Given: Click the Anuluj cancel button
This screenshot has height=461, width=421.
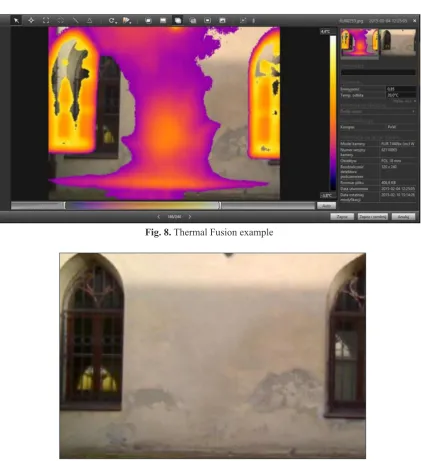Looking at the screenshot, I should point(403,217).
